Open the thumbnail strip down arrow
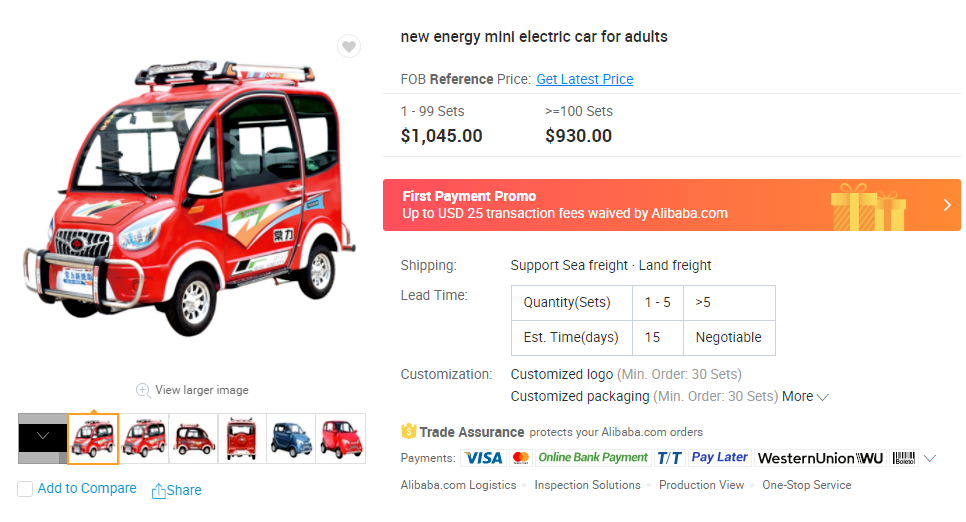Image resolution: width=966 pixels, height=522 pixels. (42, 437)
